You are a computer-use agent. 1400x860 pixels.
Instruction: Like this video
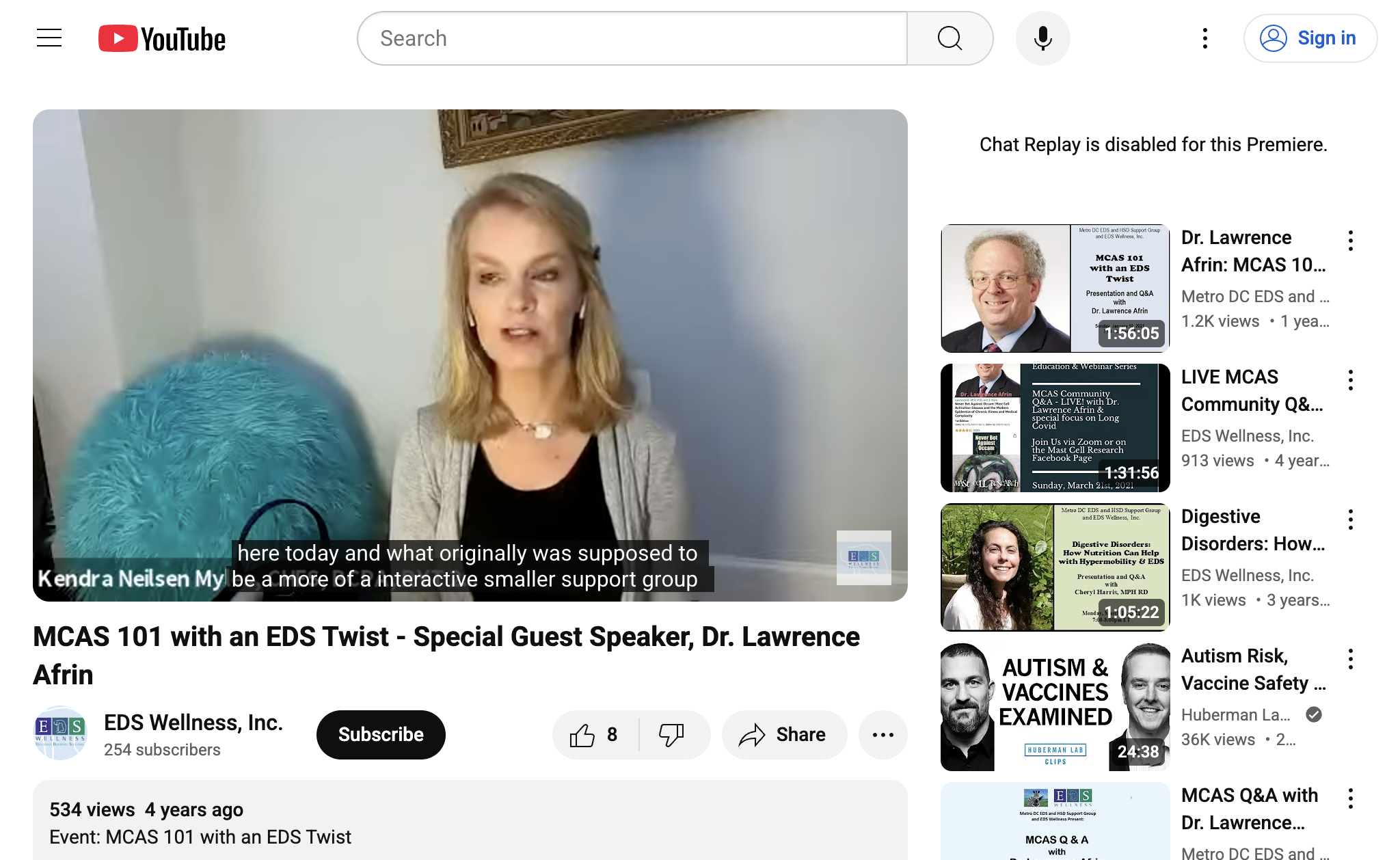595,734
